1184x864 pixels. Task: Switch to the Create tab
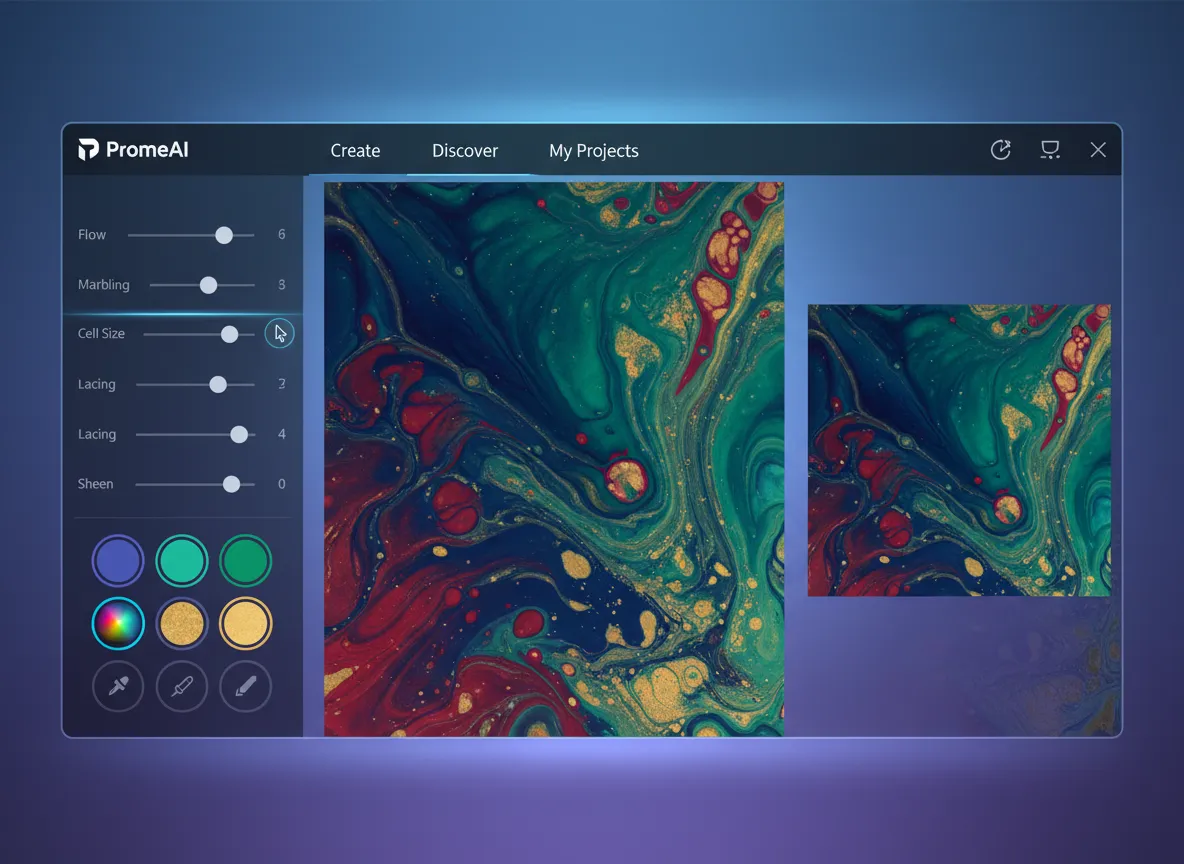[355, 151]
